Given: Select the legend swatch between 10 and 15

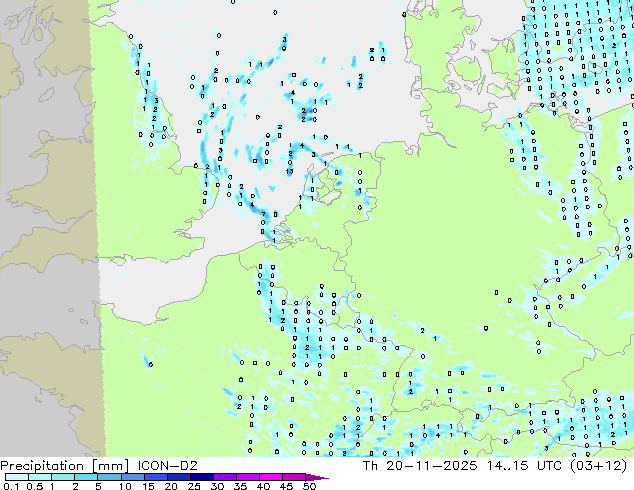Looking at the screenshot, I should 132,477.
